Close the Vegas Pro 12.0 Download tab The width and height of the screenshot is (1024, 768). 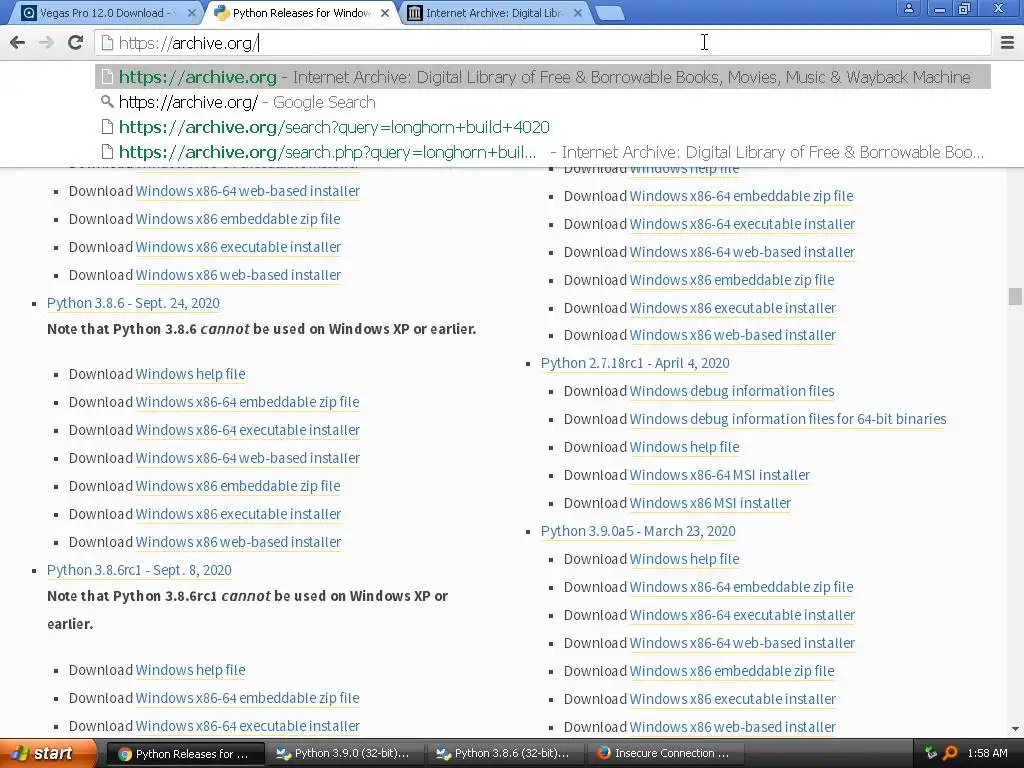coord(192,13)
